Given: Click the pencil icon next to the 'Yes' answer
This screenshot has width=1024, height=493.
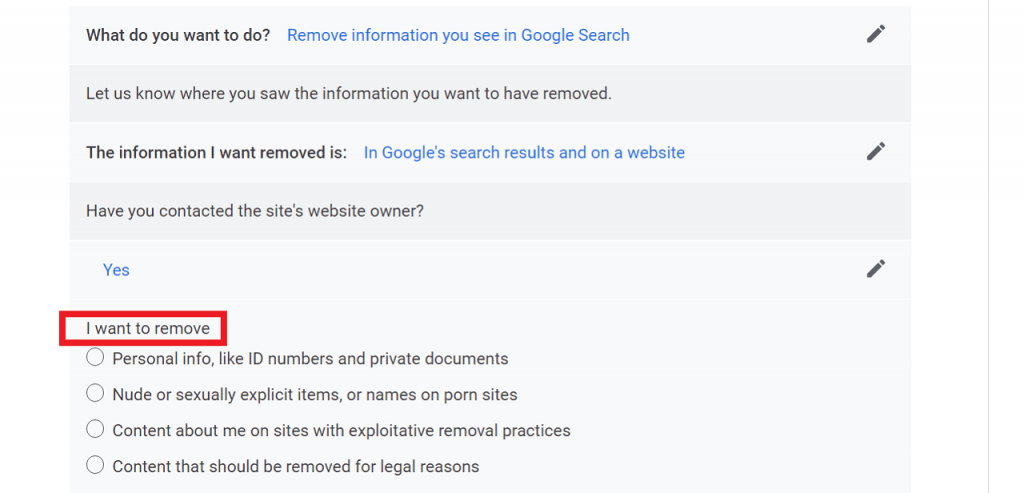Looking at the screenshot, I should click(876, 268).
